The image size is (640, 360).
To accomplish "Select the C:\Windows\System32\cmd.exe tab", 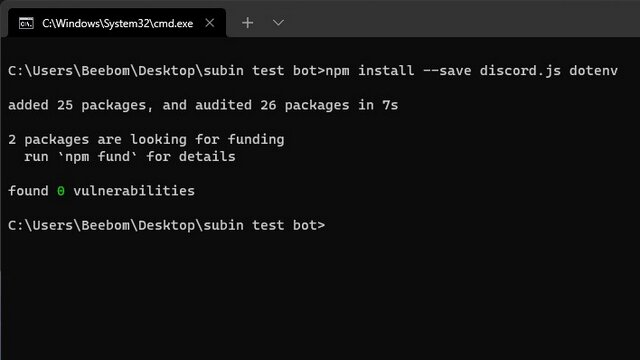I will click(117, 23).
